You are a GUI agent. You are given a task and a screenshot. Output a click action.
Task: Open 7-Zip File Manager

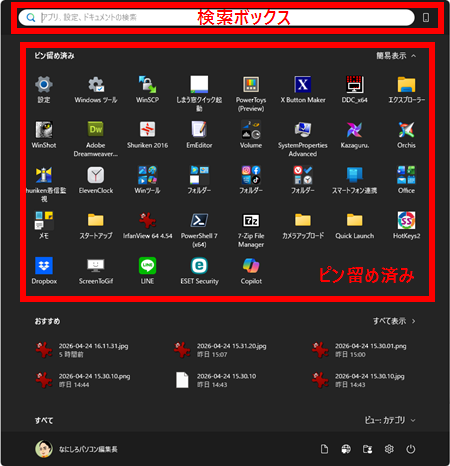coord(251,230)
